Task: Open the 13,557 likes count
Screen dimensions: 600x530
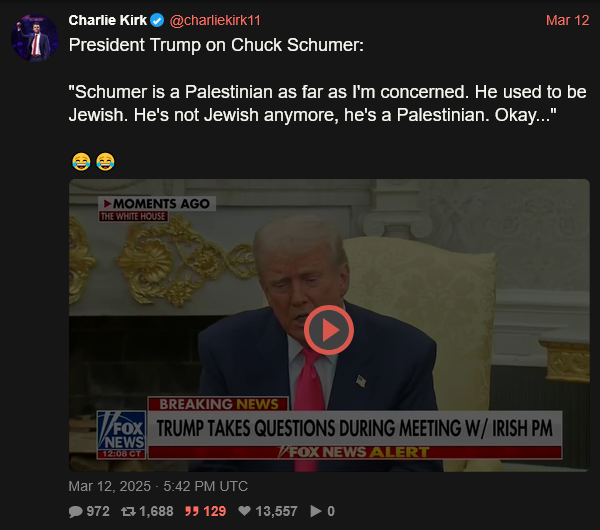Action: pyautogui.click(x=276, y=511)
